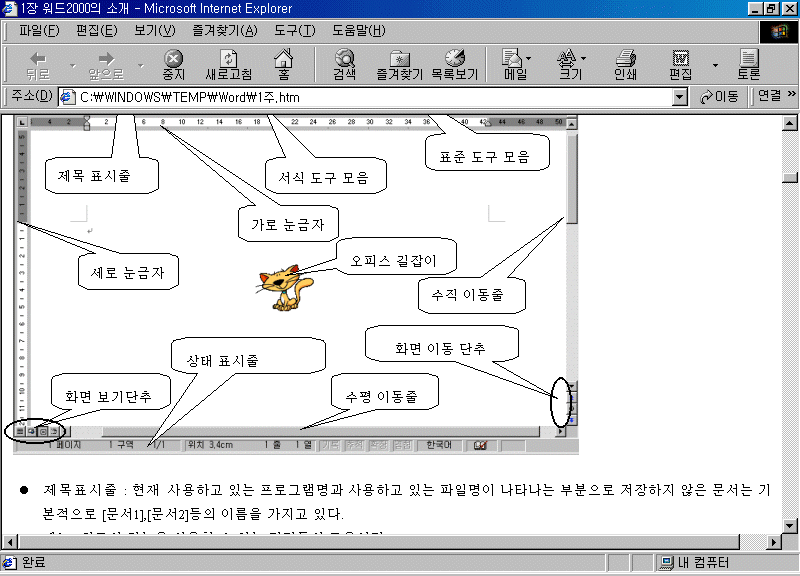Go forward with the 앞으로 toolbar button

(x=106, y=65)
